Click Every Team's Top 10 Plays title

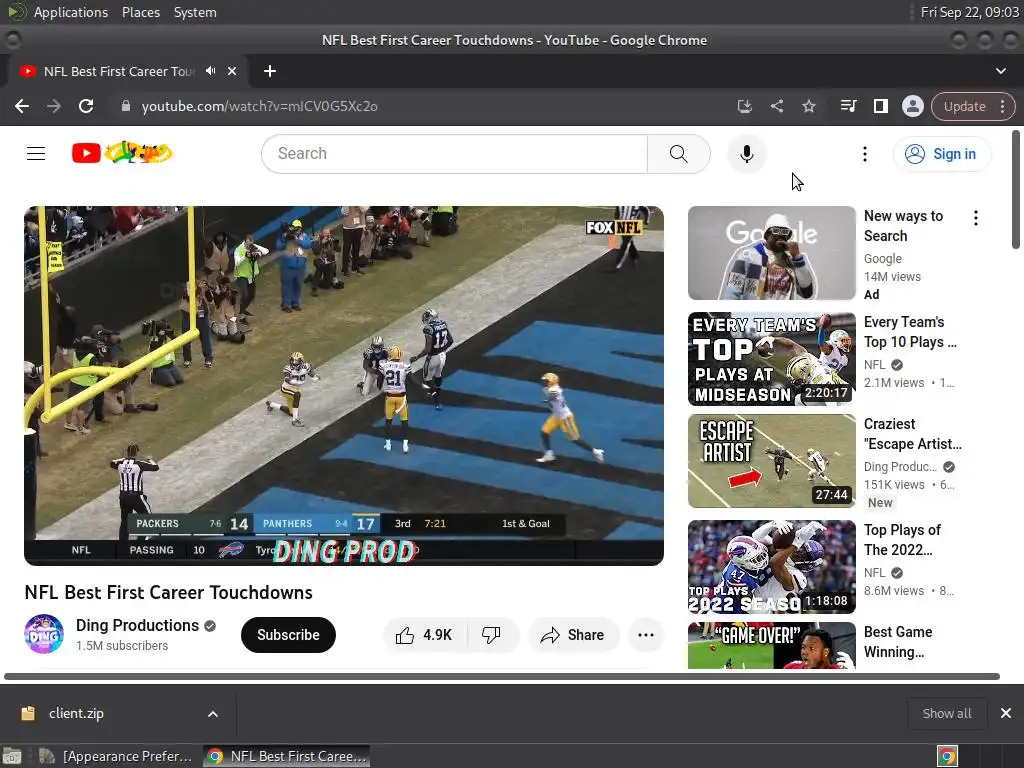pyautogui.click(x=910, y=332)
